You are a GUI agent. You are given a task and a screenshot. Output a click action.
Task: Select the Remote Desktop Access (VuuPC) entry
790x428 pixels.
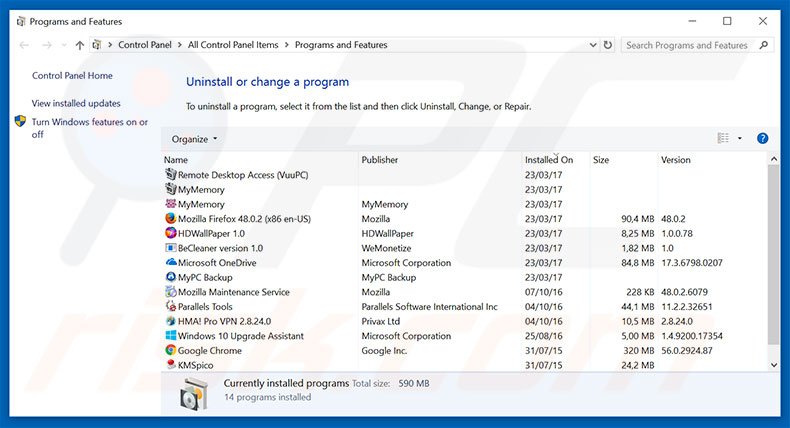tap(243, 175)
